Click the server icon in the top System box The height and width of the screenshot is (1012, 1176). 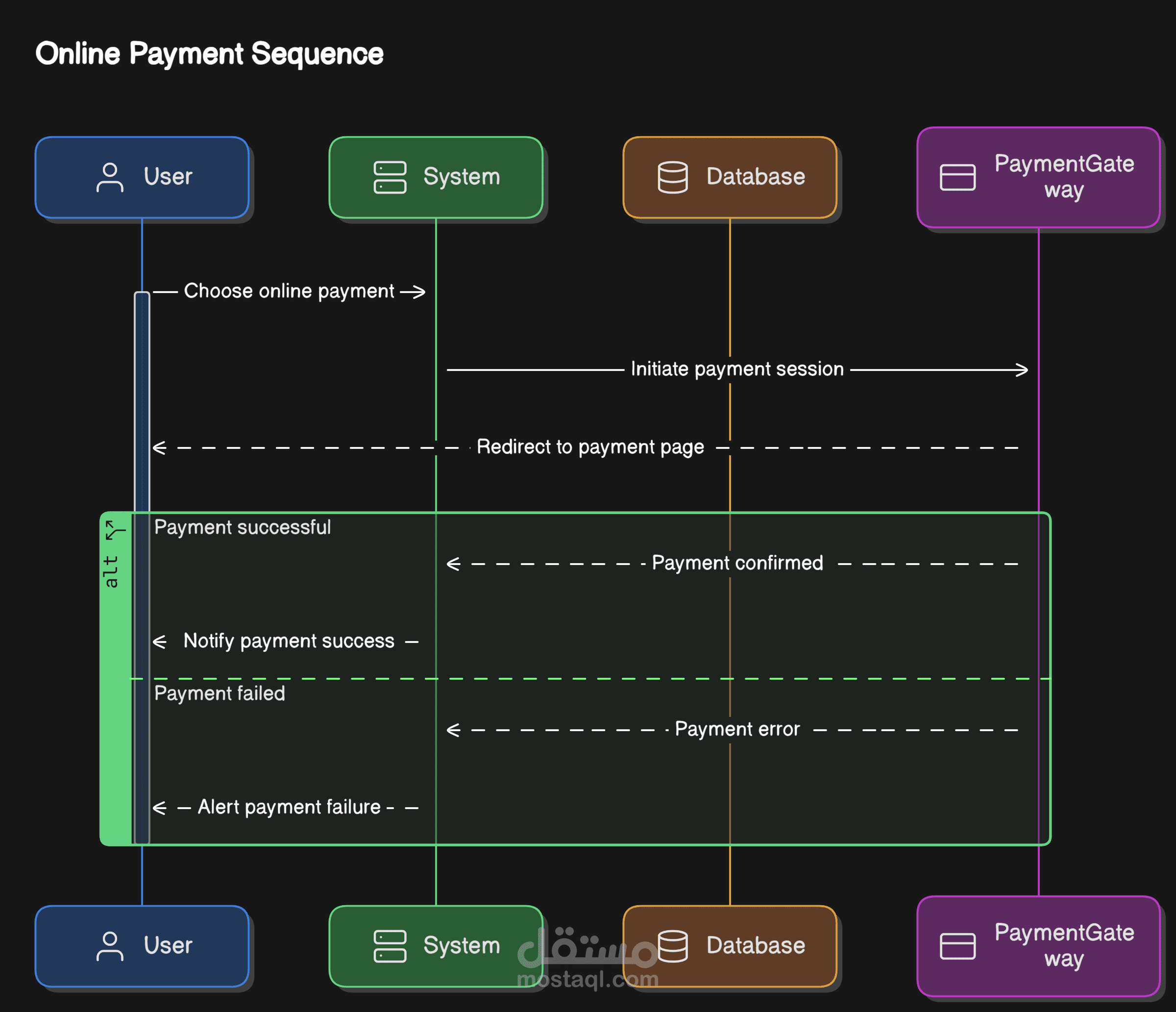[x=390, y=178]
